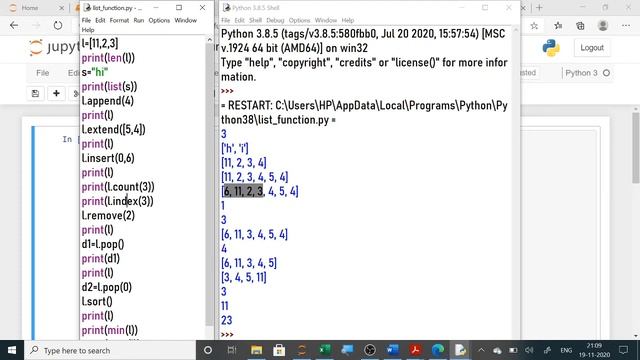The width and height of the screenshot is (640, 360).
Task: Open the Help menu in the IDLE editor
Action: tap(88, 30)
